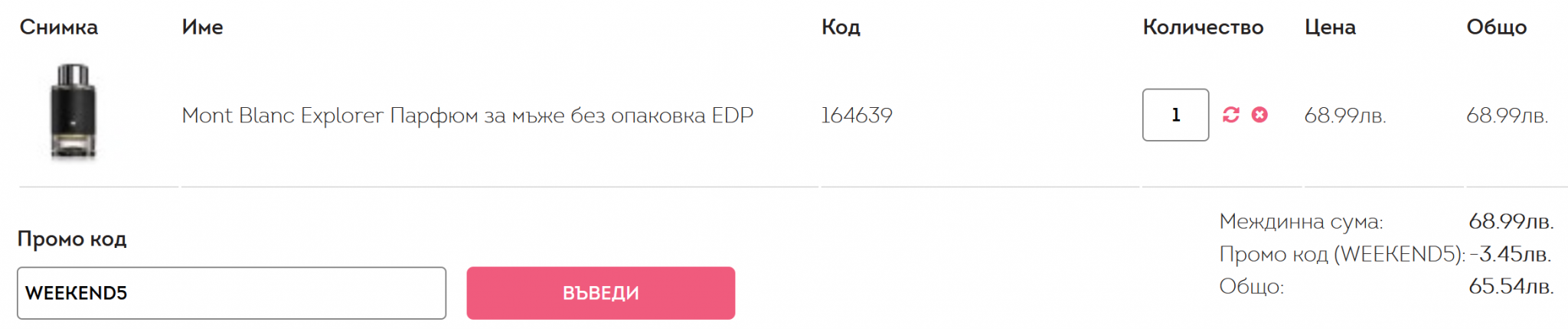Remove the product with the red X icon

tap(1259, 115)
